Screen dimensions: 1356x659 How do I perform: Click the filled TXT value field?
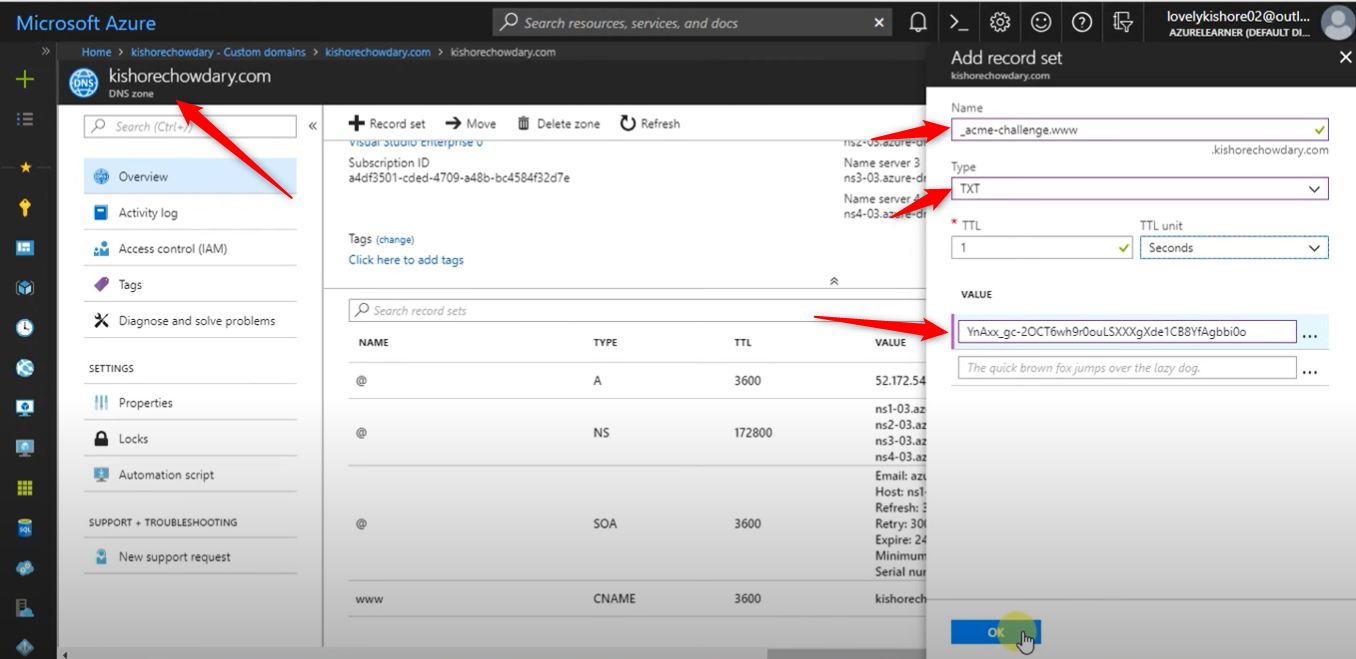point(1126,331)
